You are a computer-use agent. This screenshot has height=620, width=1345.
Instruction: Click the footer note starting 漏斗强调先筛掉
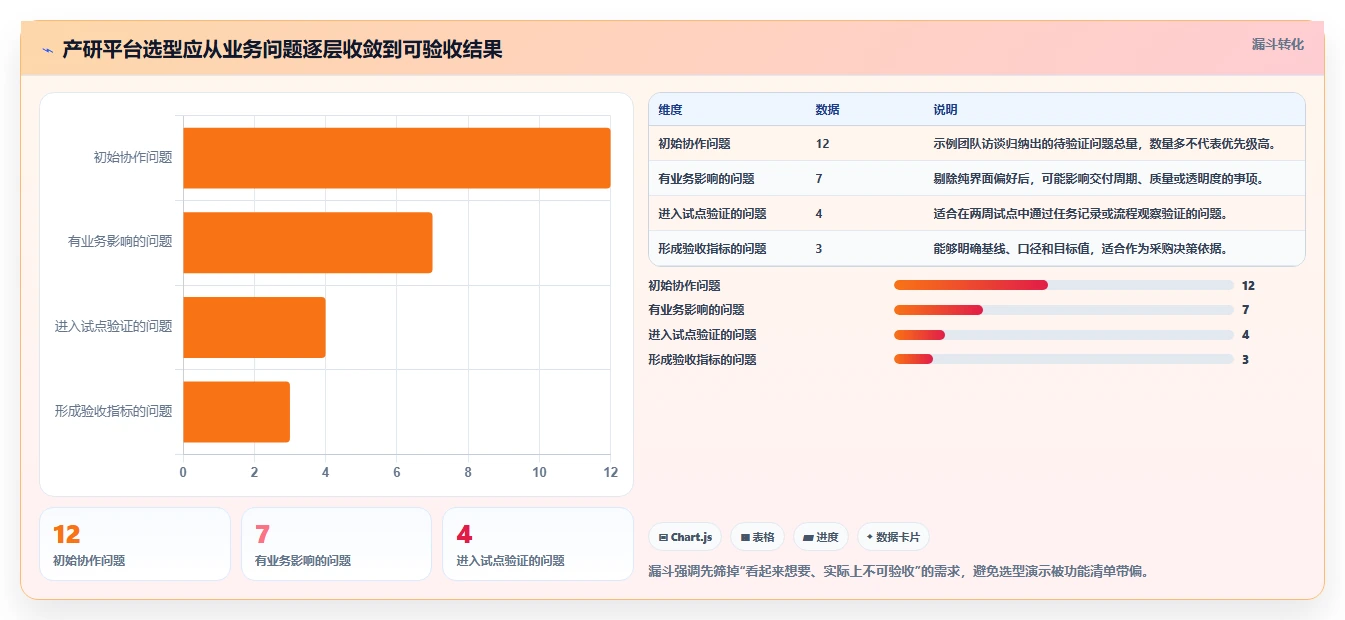click(898, 572)
